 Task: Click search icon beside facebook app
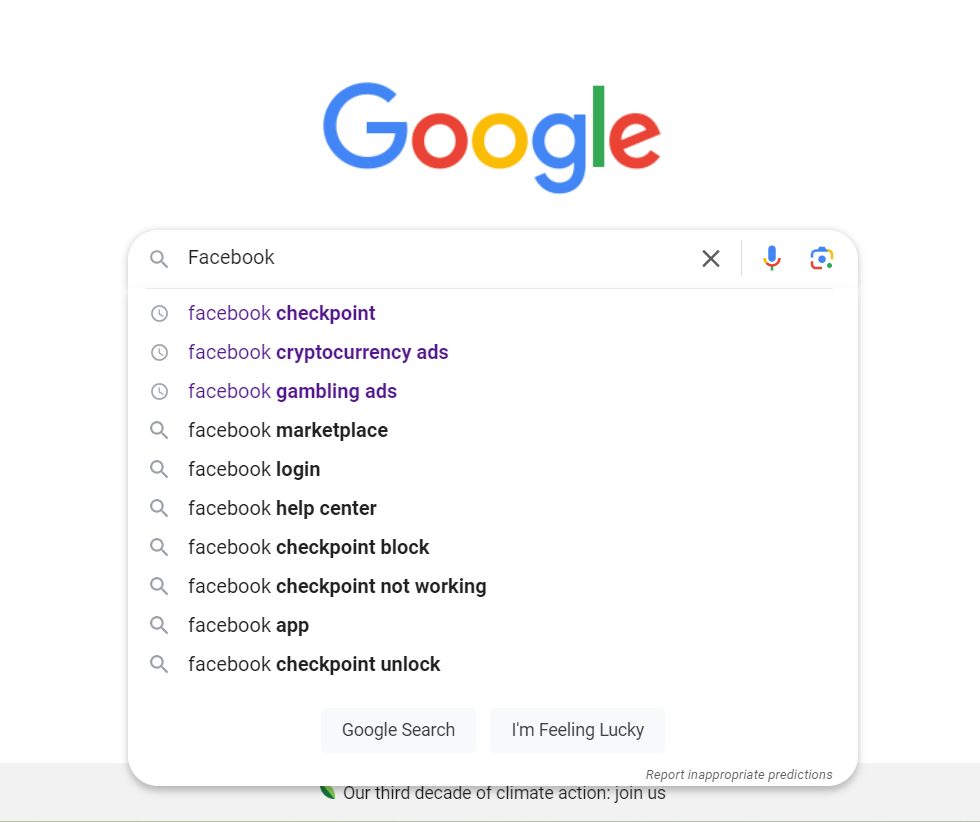(159, 625)
